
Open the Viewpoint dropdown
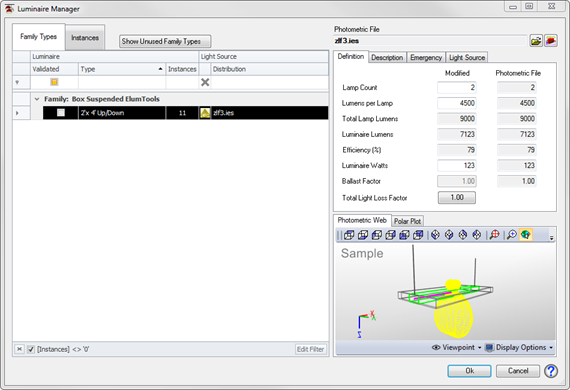(457, 347)
